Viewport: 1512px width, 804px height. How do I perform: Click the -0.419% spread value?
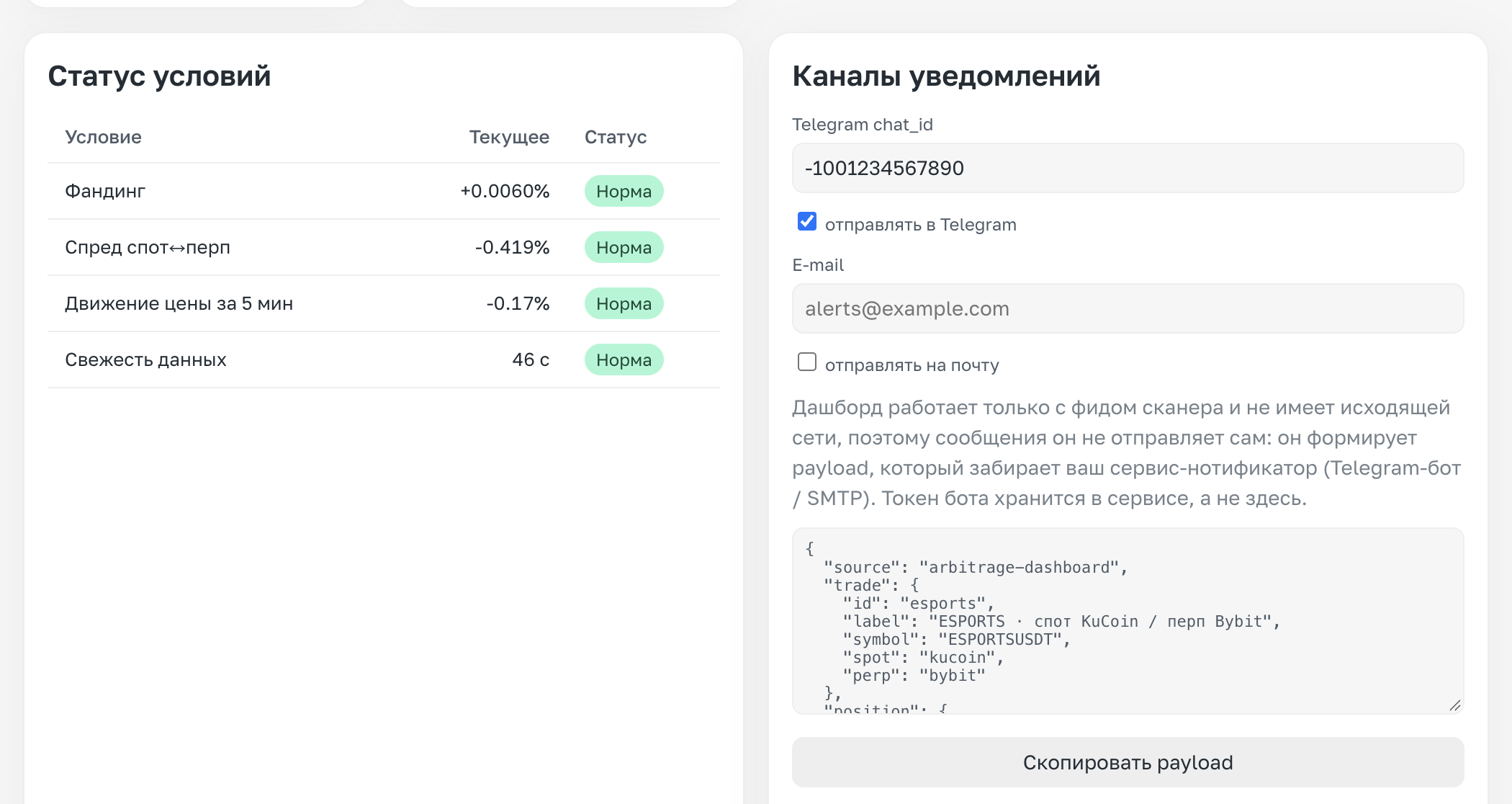click(x=512, y=247)
